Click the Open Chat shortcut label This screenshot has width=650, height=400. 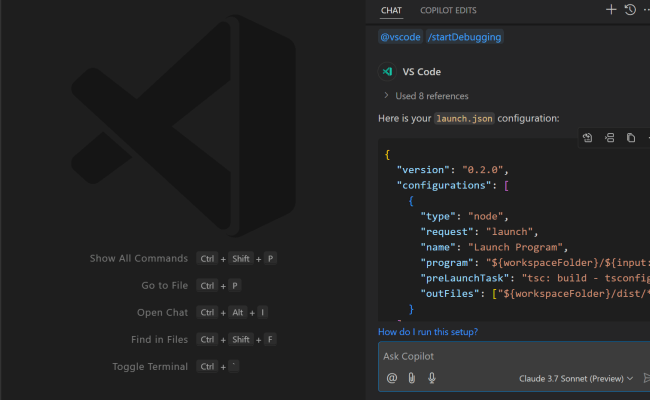click(x=162, y=313)
